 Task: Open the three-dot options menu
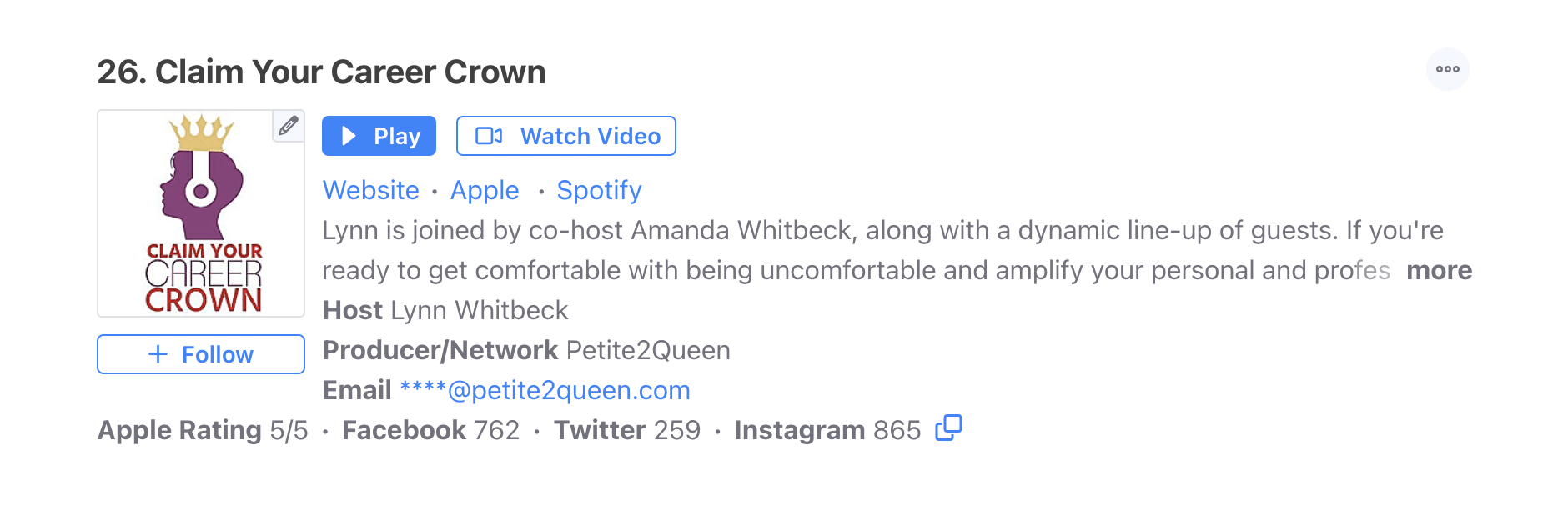coord(1447,69)
